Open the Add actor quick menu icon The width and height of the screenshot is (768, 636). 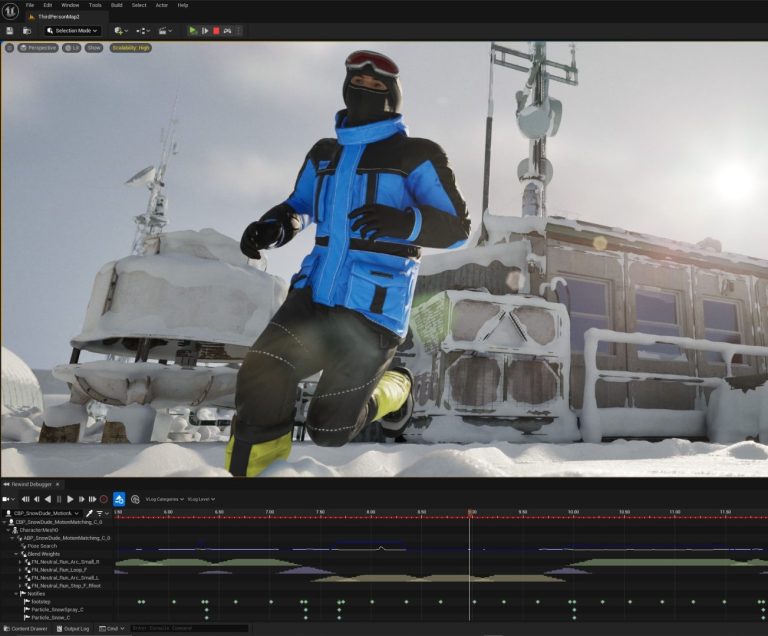120,31
